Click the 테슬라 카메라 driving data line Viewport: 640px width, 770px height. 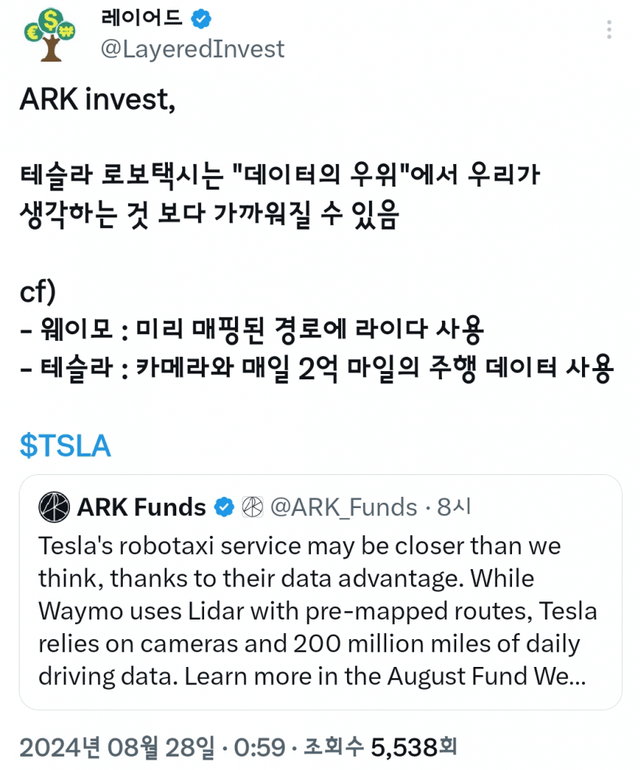pyautogui.click(x=315, y=370)
